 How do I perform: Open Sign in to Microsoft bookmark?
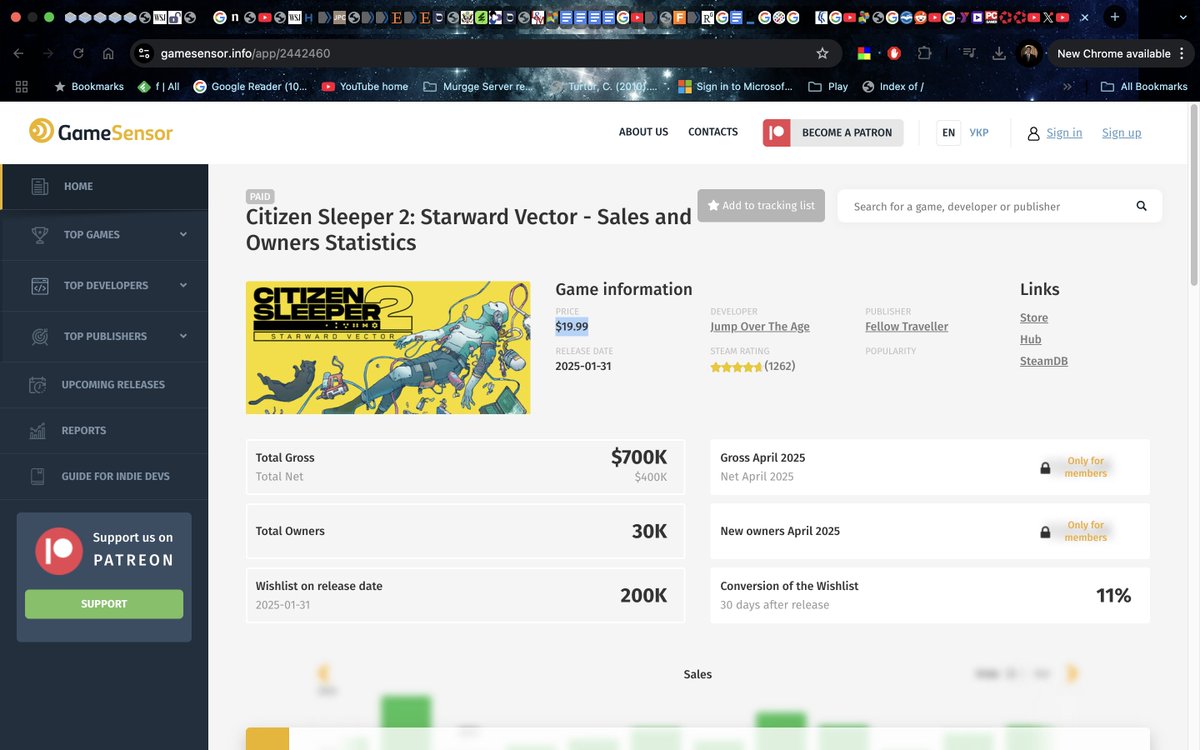point(735,87)
